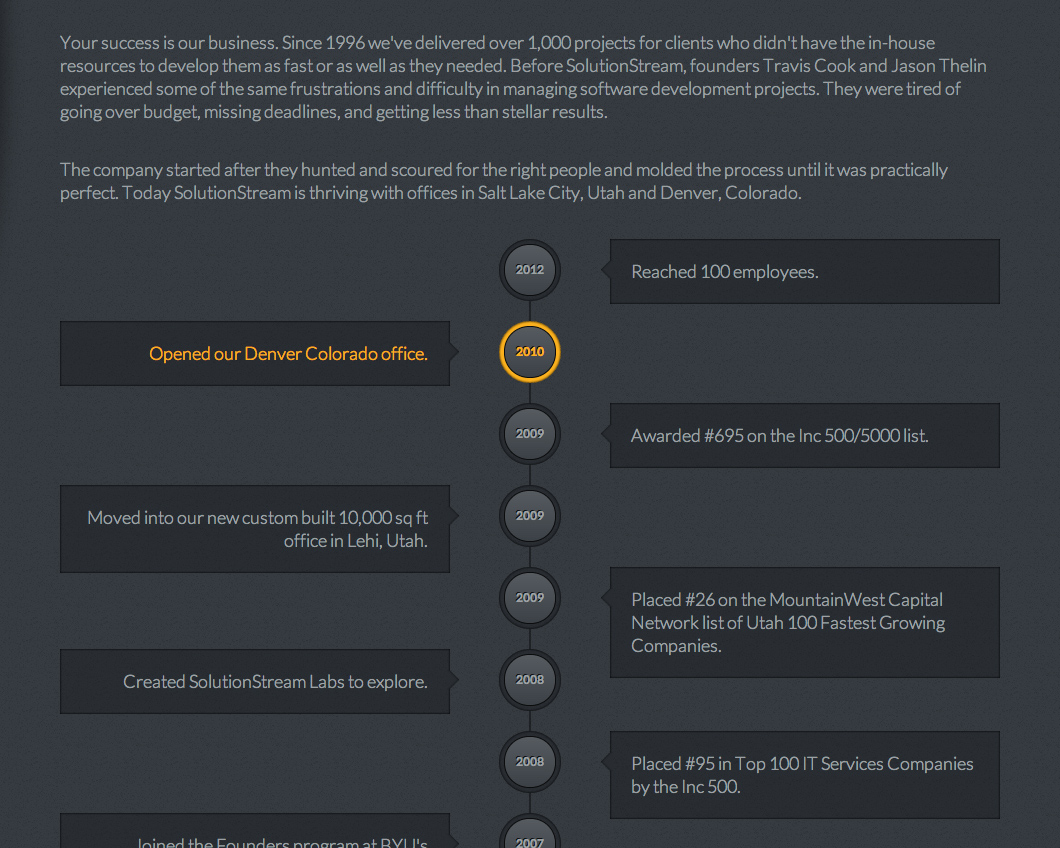Click the 2009 marker beside the MountainWest Capital entry
This screenshot has height=848, width=1060.
point(529,598)
